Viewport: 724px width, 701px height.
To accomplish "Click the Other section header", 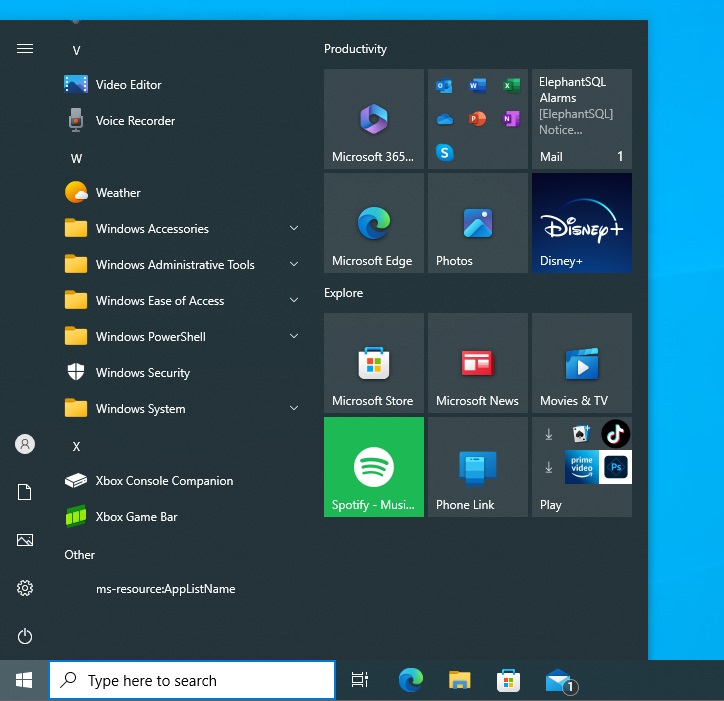I will [79, 555].
